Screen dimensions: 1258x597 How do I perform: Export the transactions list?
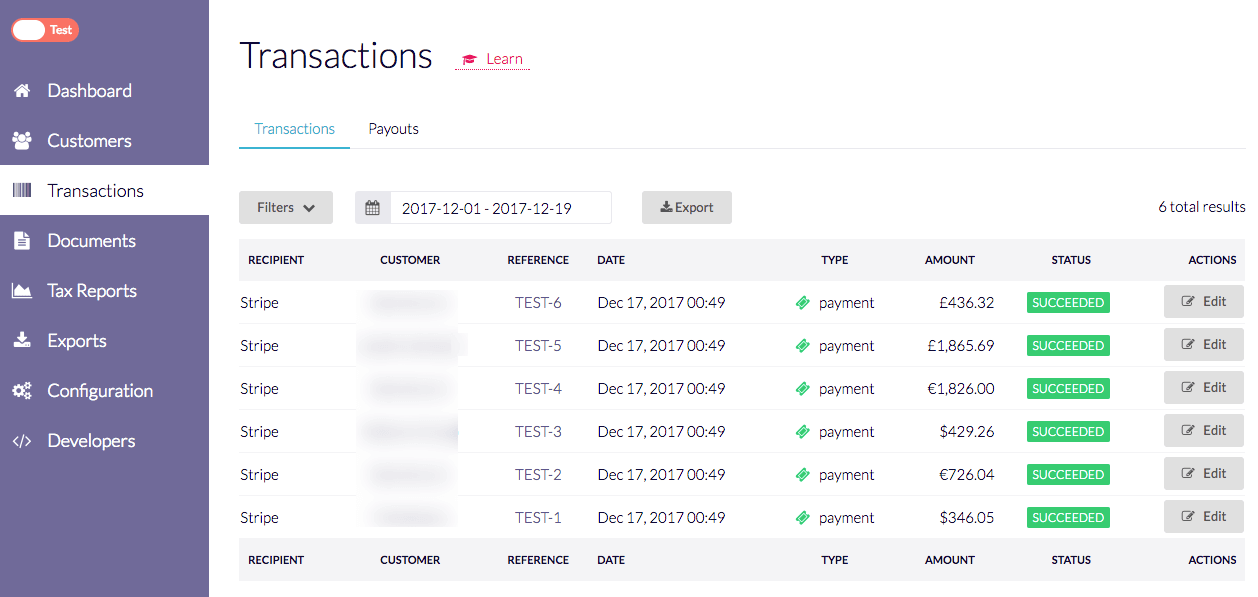click(x=687, y=208)
